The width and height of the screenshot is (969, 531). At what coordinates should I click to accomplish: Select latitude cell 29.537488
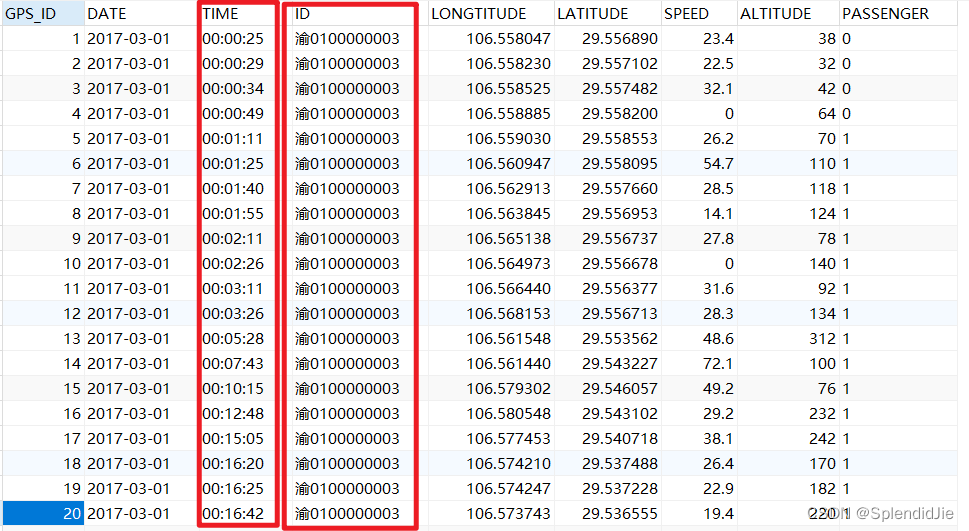tap(620, 464)
